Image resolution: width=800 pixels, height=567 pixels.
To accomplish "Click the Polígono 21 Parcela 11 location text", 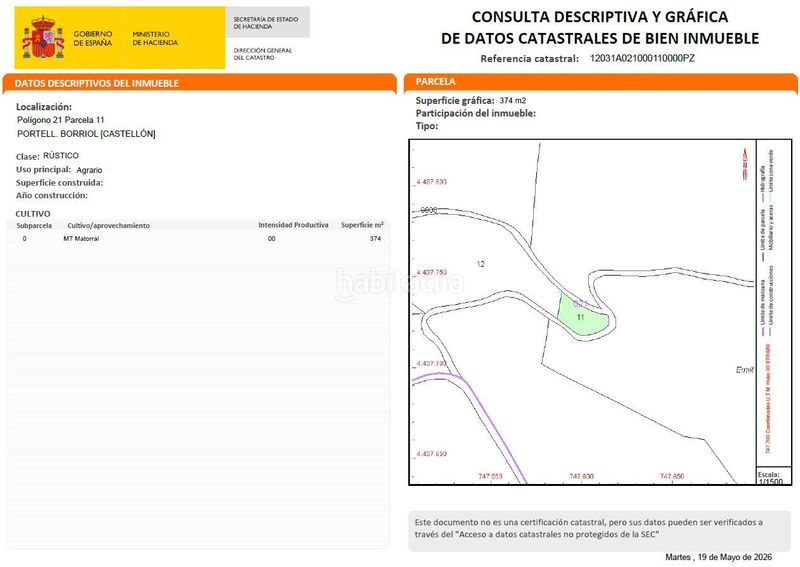I will pyautogui.click(x=61, y=120).
